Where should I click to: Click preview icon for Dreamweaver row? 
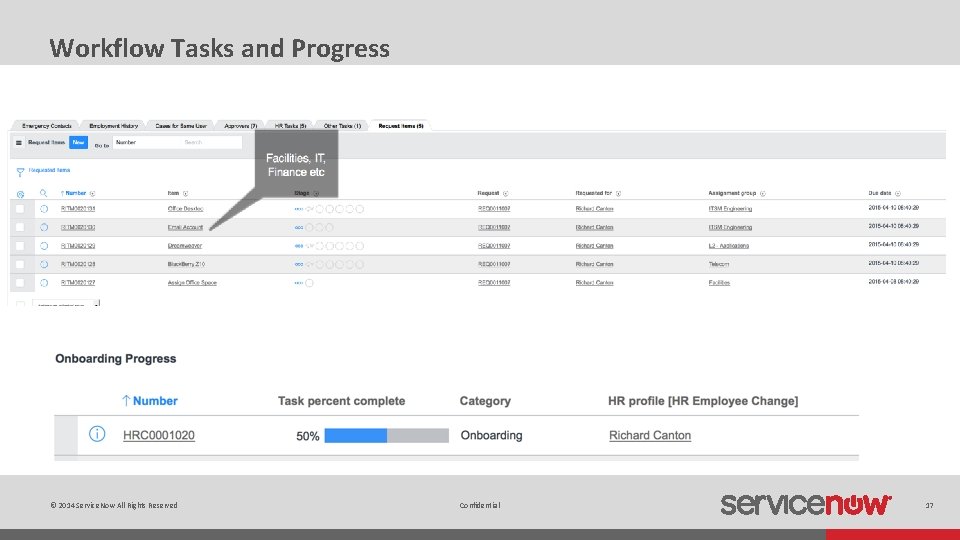(43, 246)
